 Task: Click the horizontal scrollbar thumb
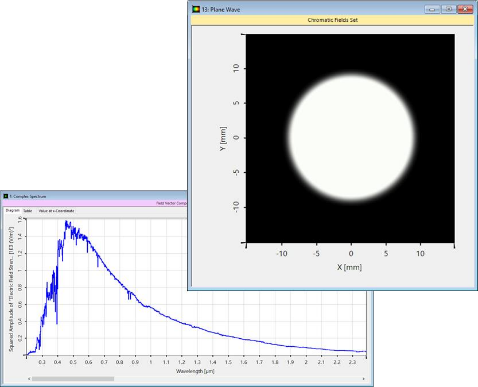(73, 379)
